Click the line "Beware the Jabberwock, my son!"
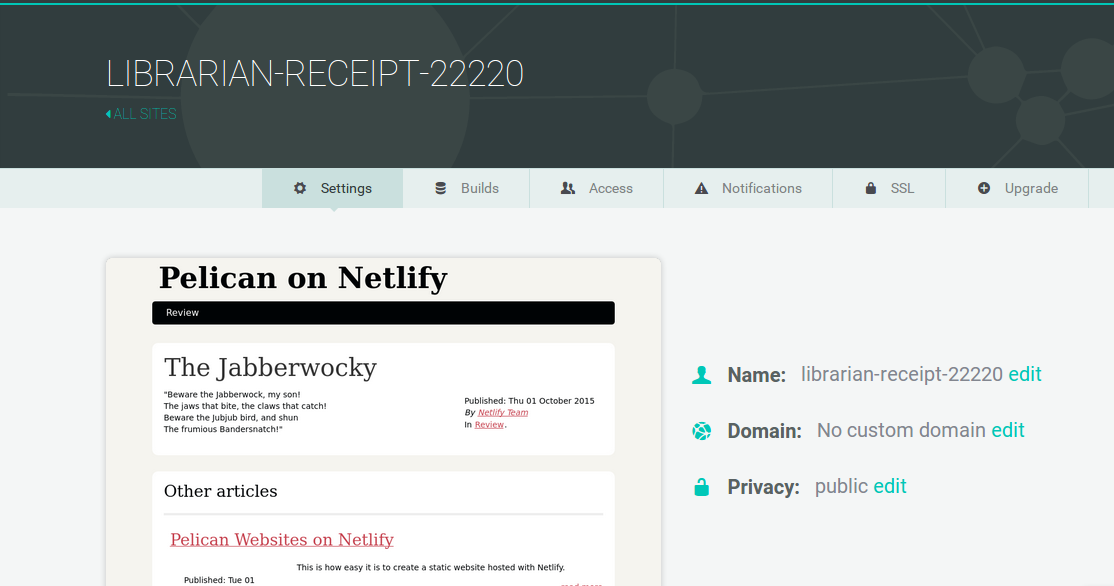 [x=232, y=395]
